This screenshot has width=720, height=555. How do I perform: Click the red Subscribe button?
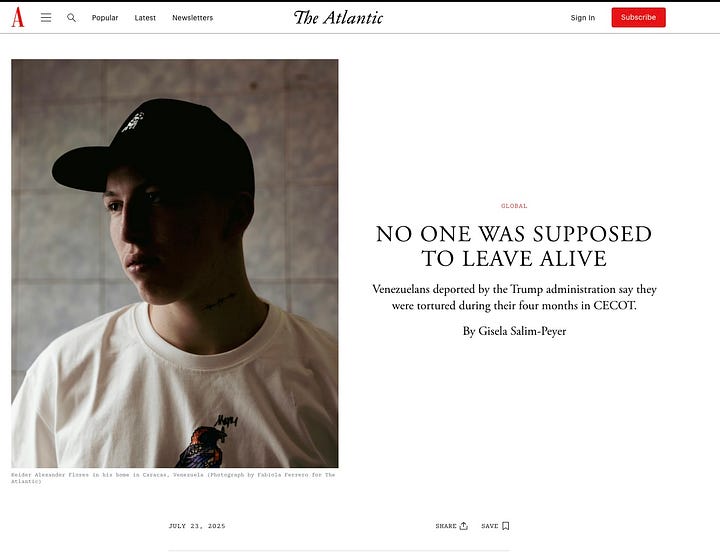(x=638, y=17)
